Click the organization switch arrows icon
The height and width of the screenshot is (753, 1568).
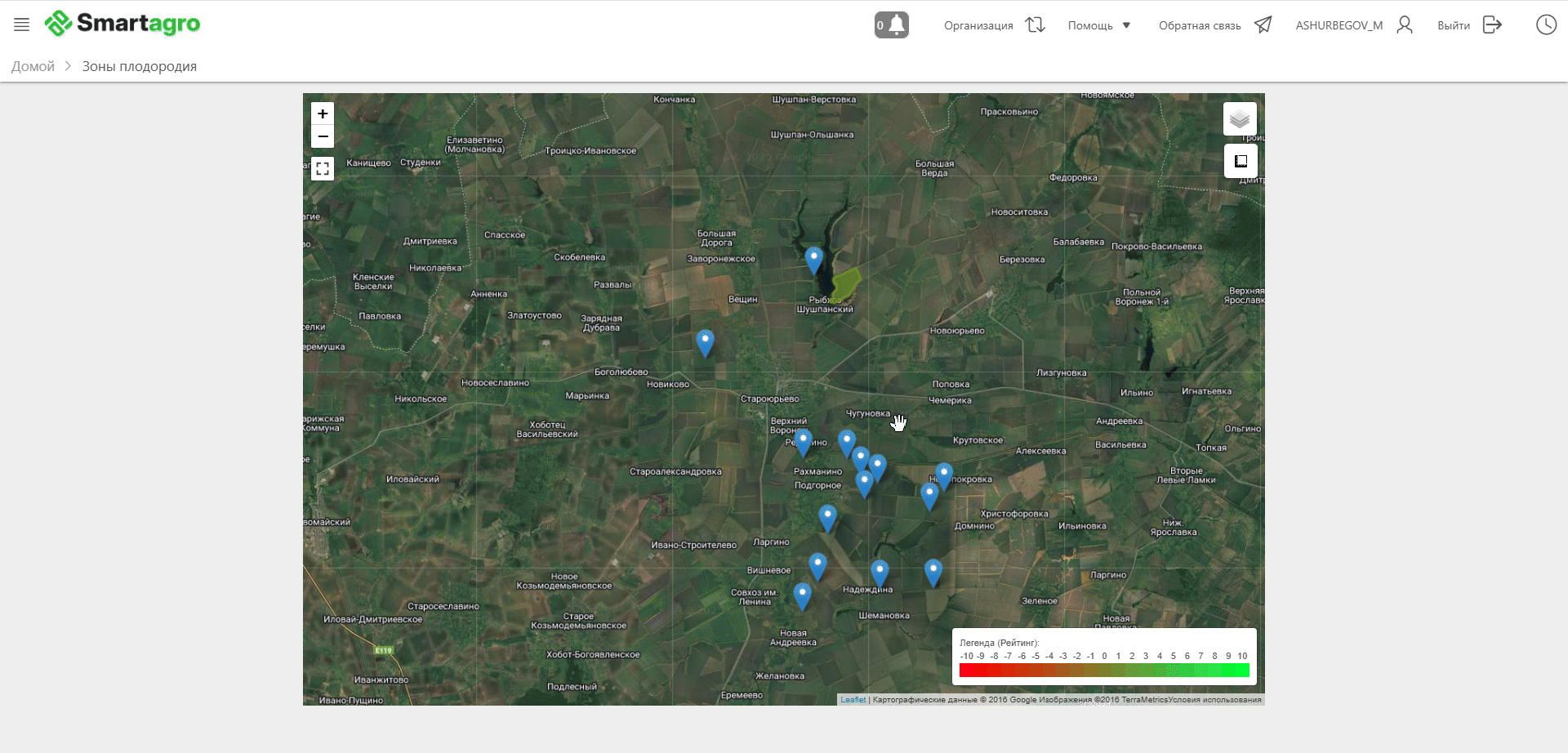coord(1036,25)
